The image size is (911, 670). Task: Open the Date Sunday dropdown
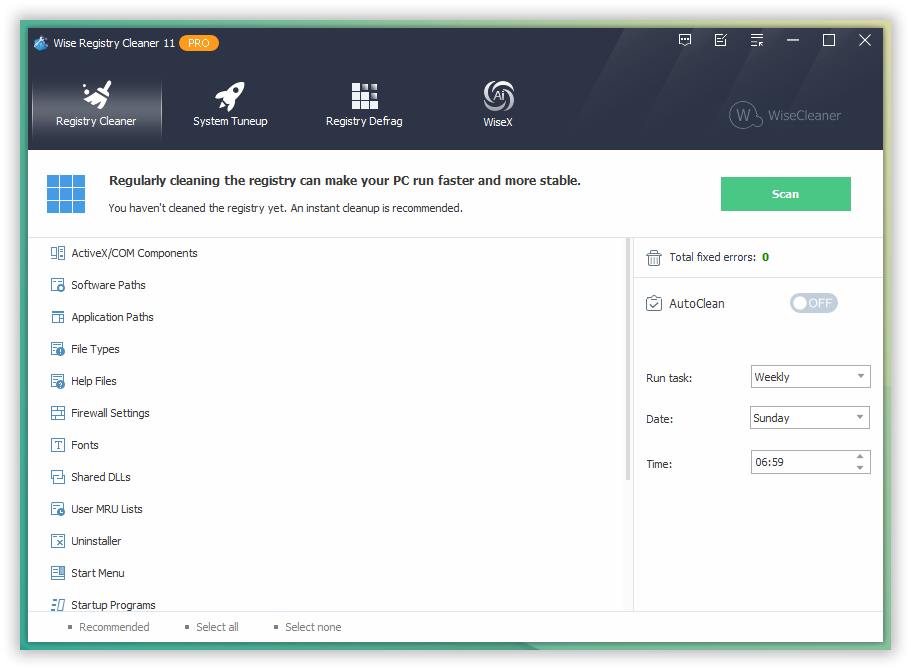tap(809, 418)
